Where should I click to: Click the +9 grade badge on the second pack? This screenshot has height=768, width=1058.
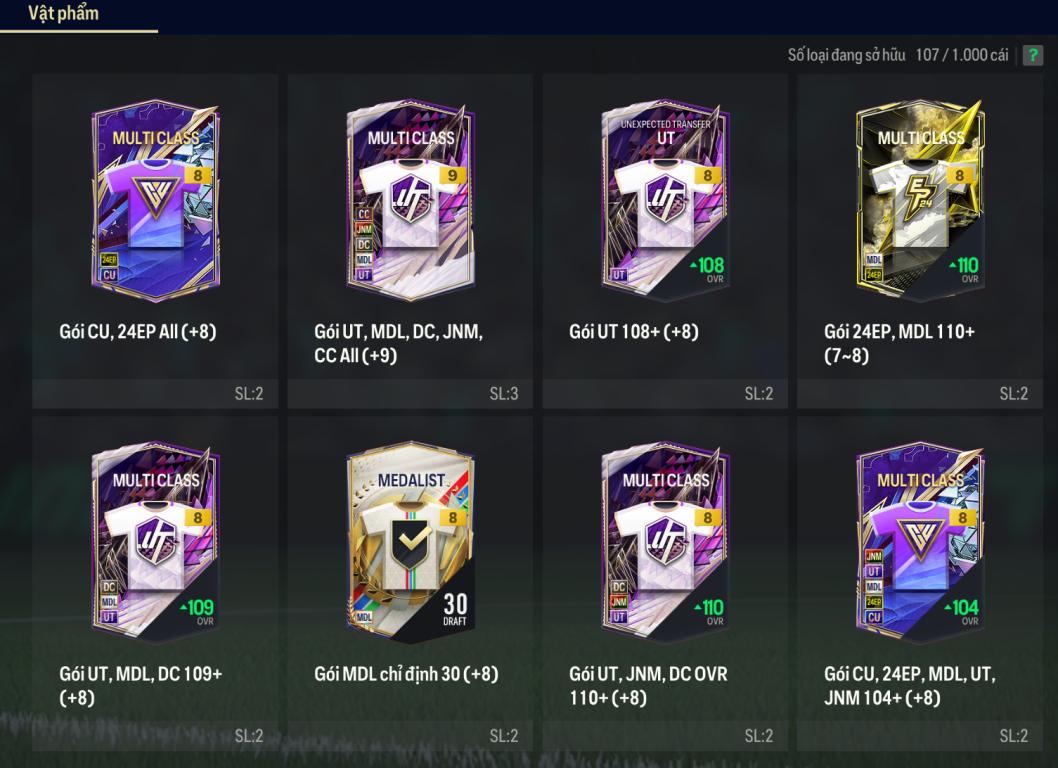click(452, 175)
